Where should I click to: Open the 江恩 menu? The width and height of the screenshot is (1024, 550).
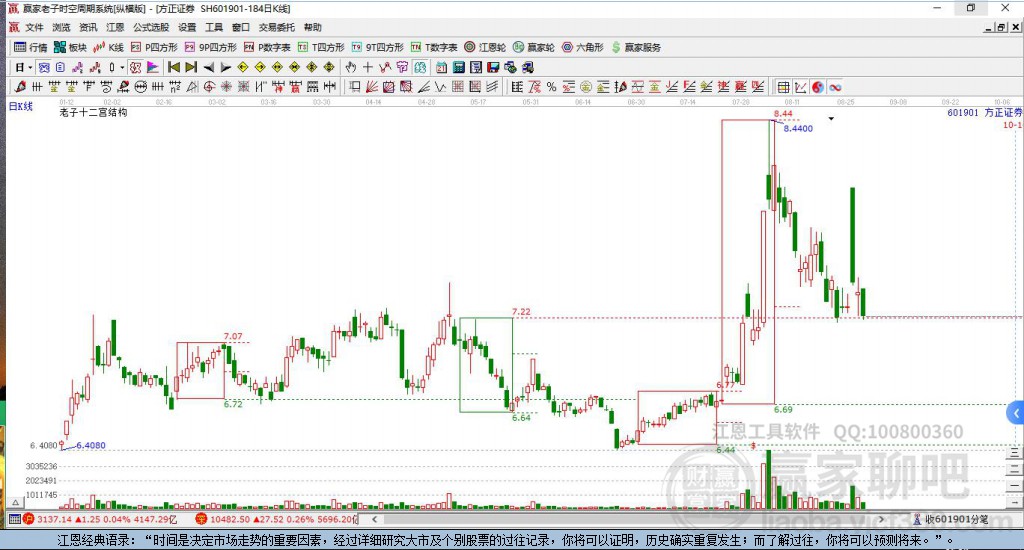coord(115,27)
